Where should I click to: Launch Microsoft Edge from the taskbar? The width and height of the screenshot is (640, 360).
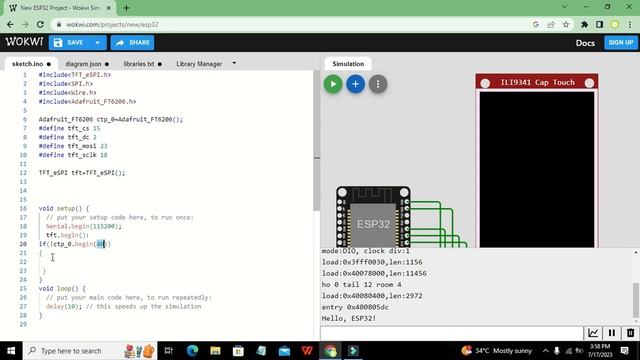(x=192, y=351)
